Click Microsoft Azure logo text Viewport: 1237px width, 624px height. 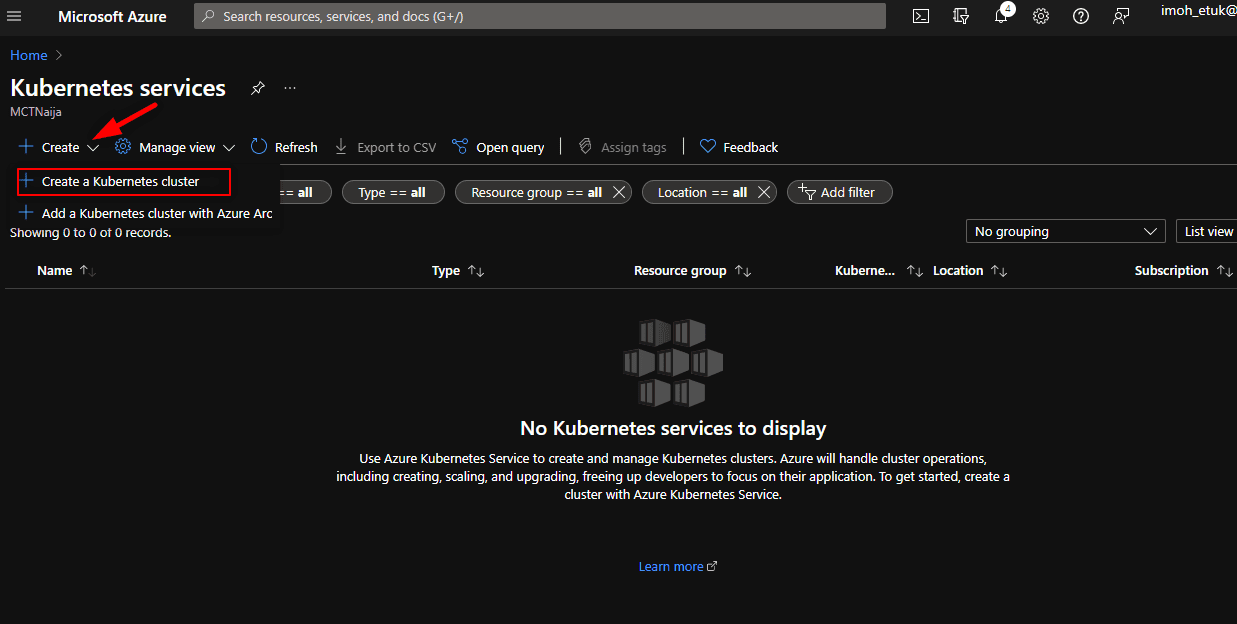pyautogui.click(x=112, y=16)
